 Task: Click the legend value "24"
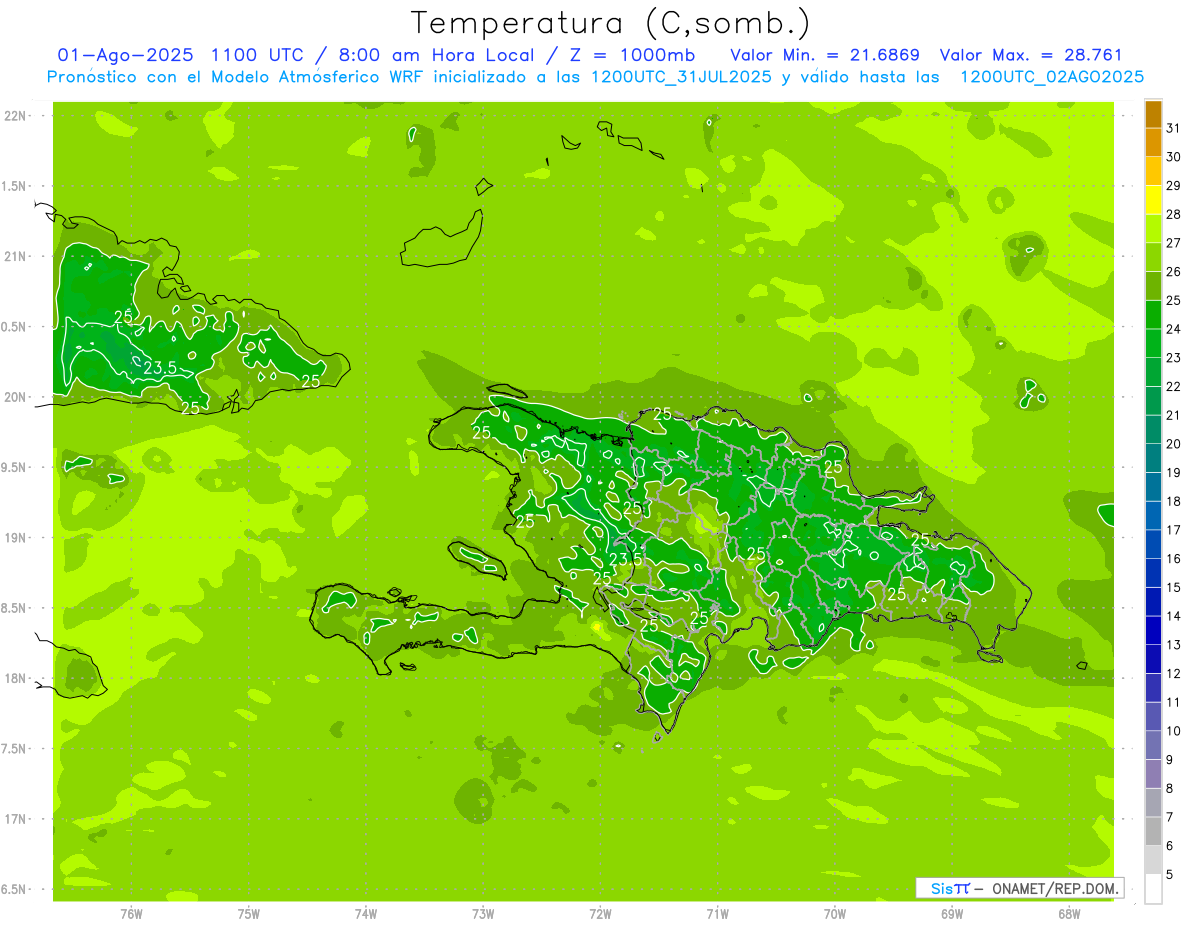point(1174,329)
